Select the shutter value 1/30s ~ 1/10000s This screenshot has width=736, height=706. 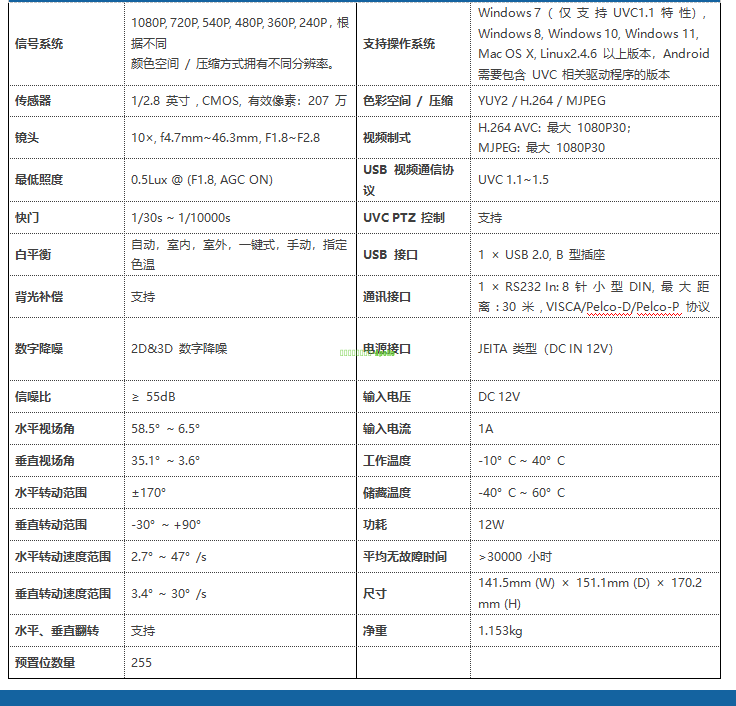(181, 217)
